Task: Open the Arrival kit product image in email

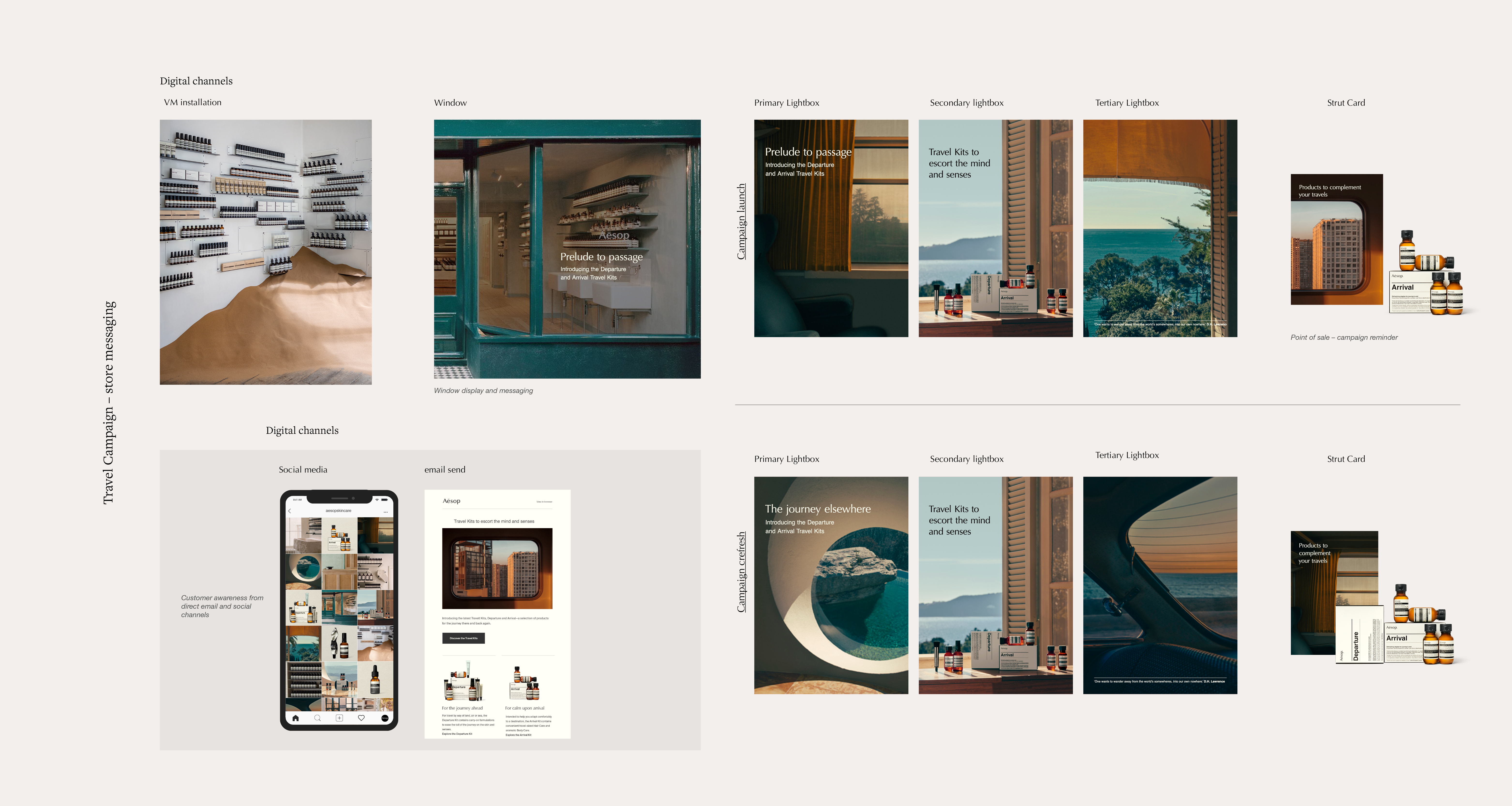Action: [x=524, y=683]
